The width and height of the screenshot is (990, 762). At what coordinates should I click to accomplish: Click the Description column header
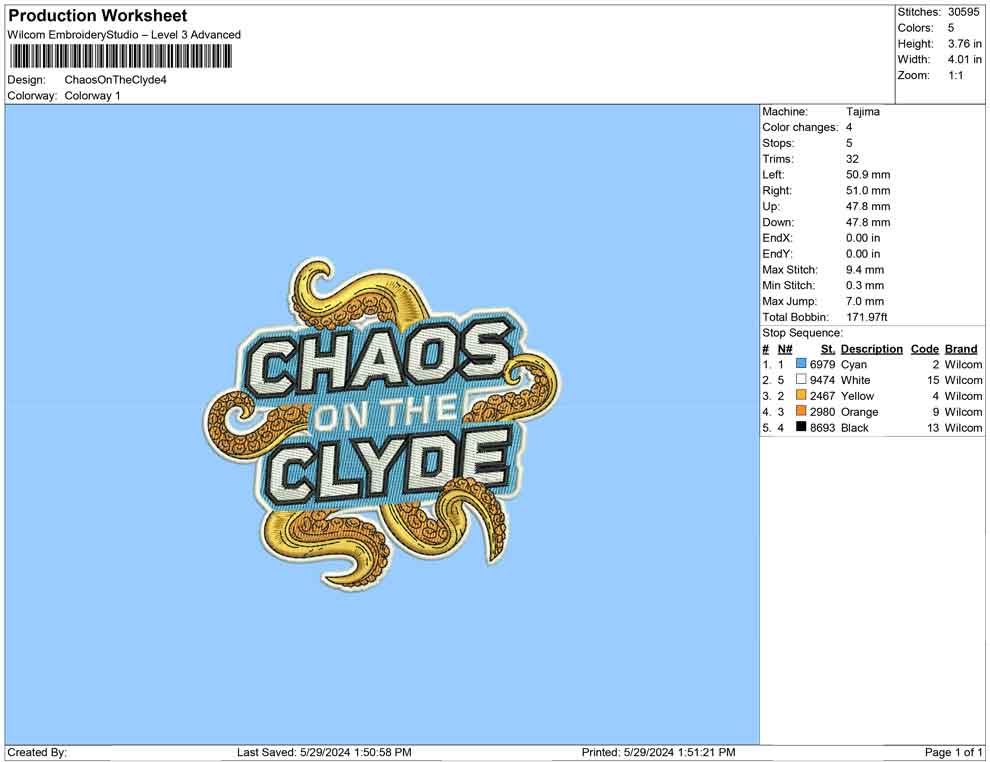(x=871, y=349)
